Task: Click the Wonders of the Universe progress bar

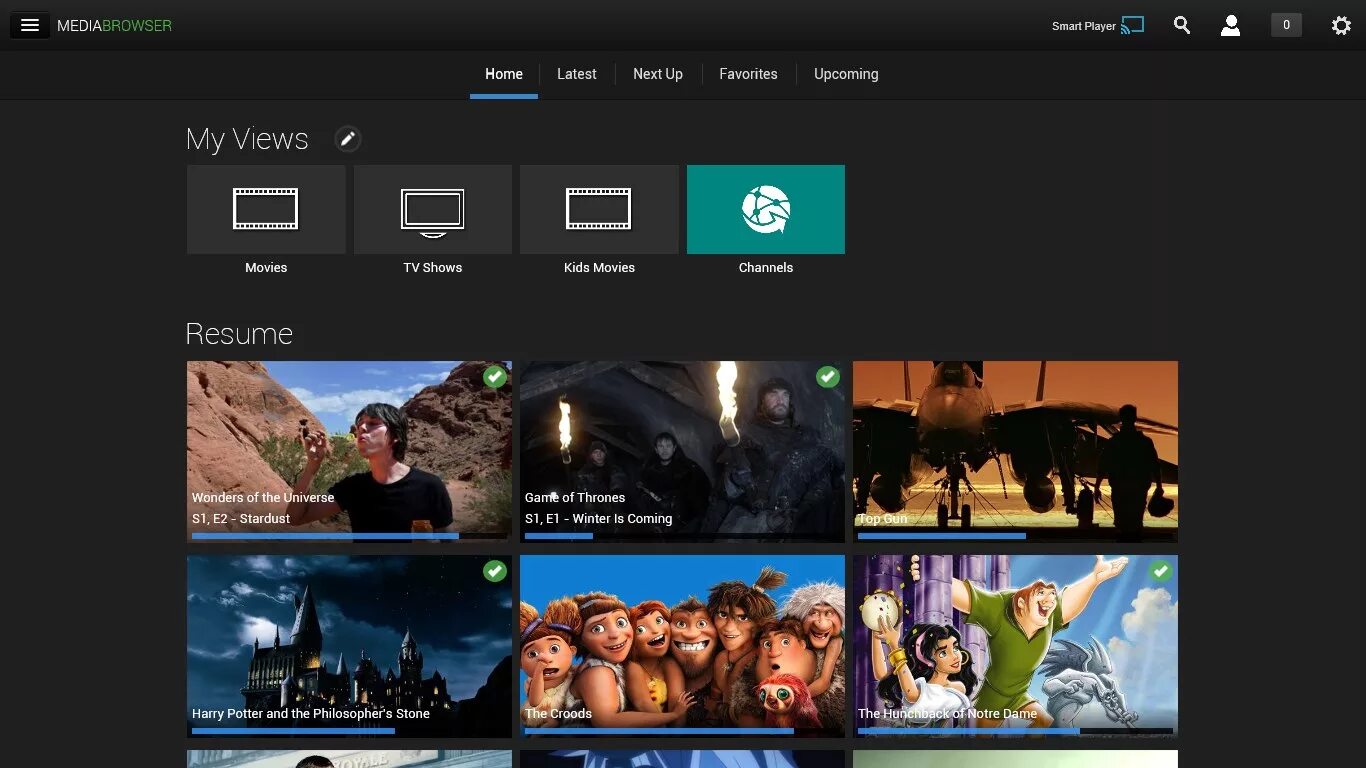Action: click(349, 536)
